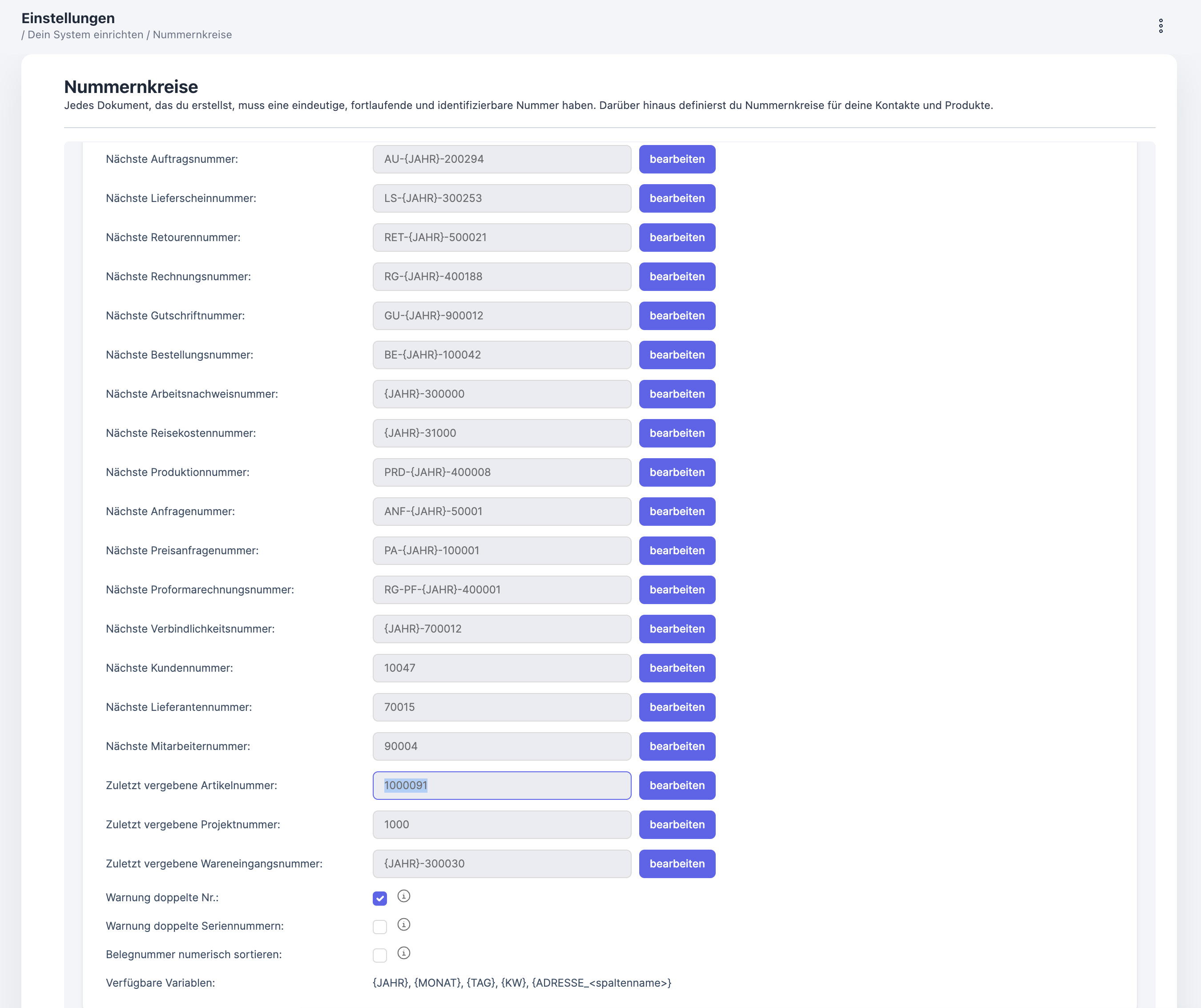Viewport: 1201px width, 1008px height.
Task: Click bearbeiten for Nächste Retourennummer
Action: [x=677, y=238]
